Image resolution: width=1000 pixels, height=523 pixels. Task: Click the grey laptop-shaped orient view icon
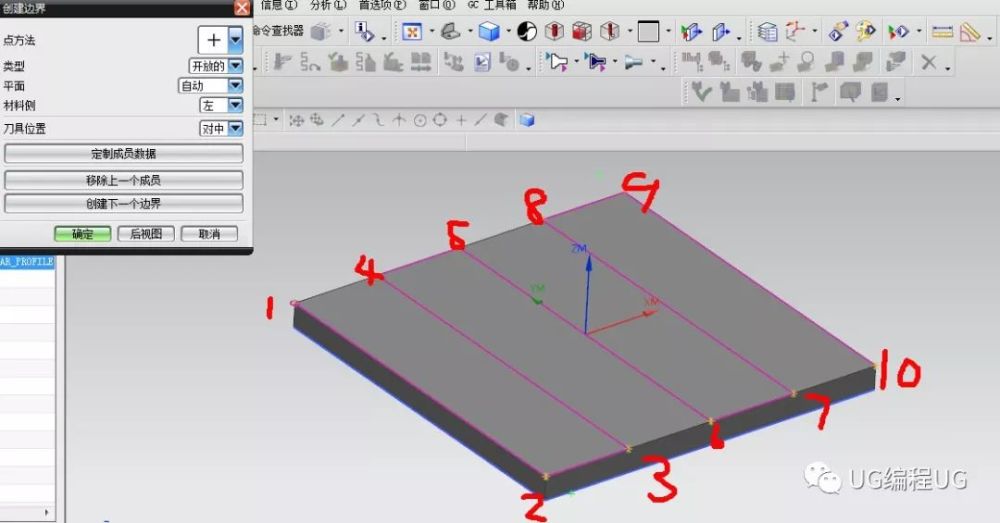tap(451, 31)
